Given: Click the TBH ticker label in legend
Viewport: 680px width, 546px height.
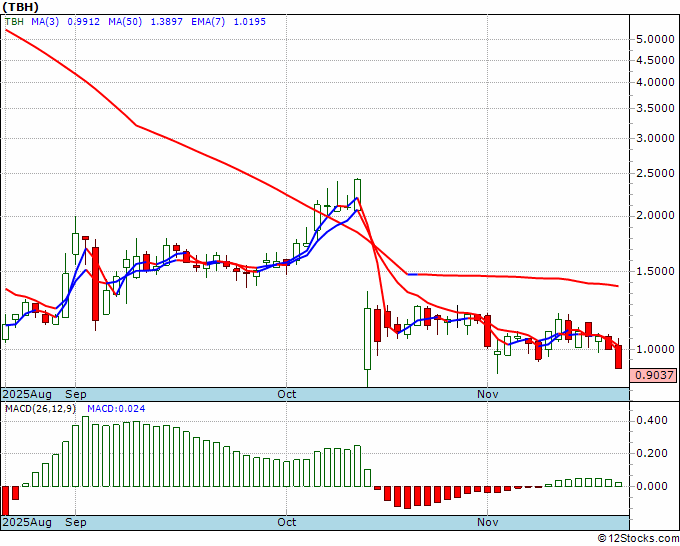Looking at the screenshot, I should coord(14,22).
